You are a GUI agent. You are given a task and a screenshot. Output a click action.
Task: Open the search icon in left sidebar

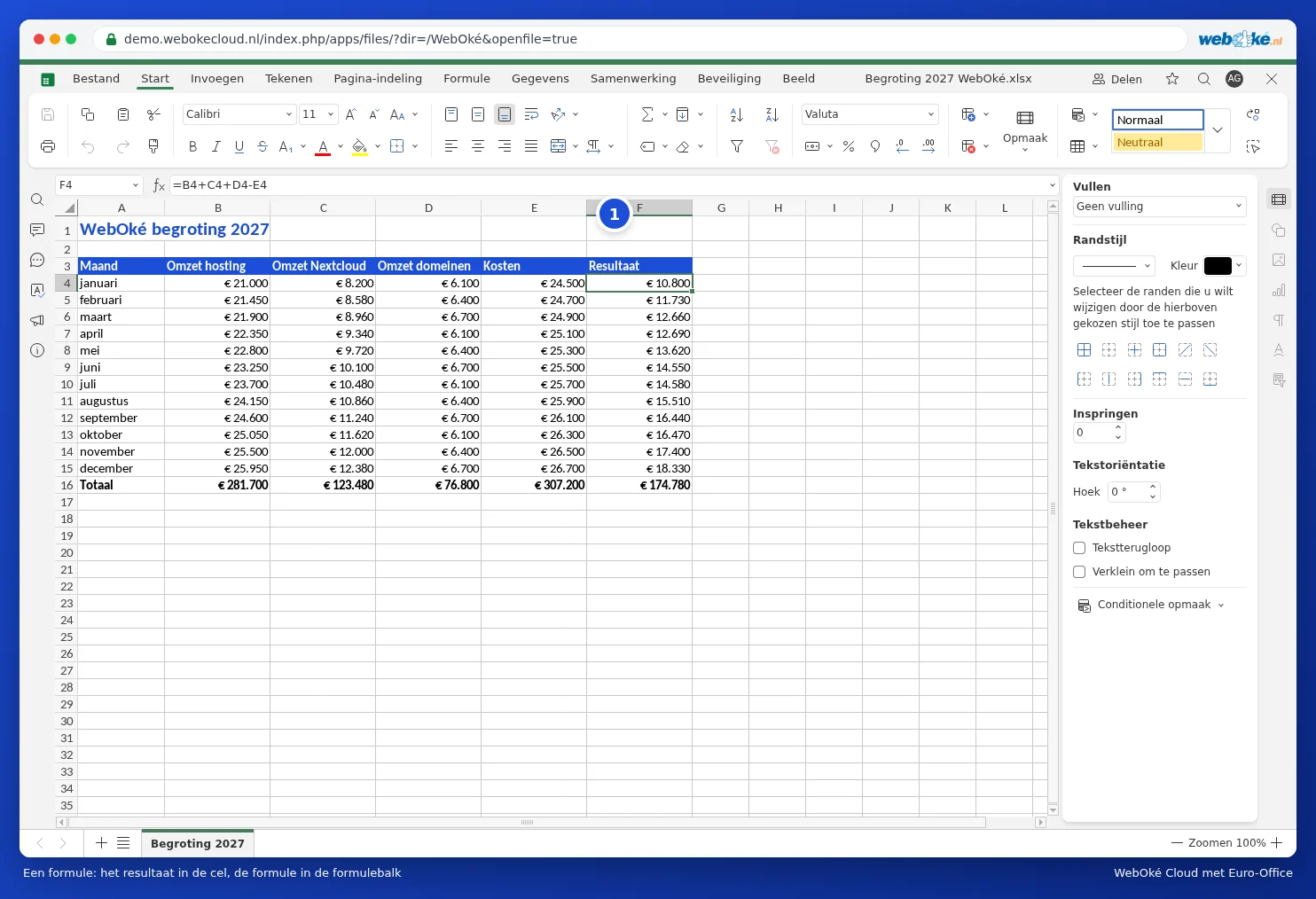37,199
